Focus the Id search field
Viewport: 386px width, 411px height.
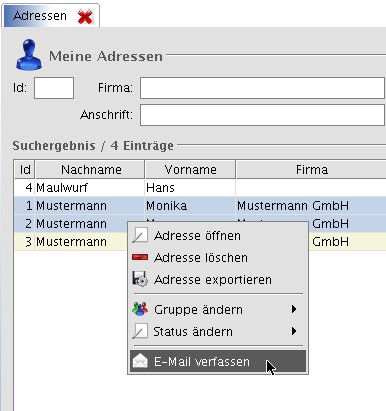point(54,88)
